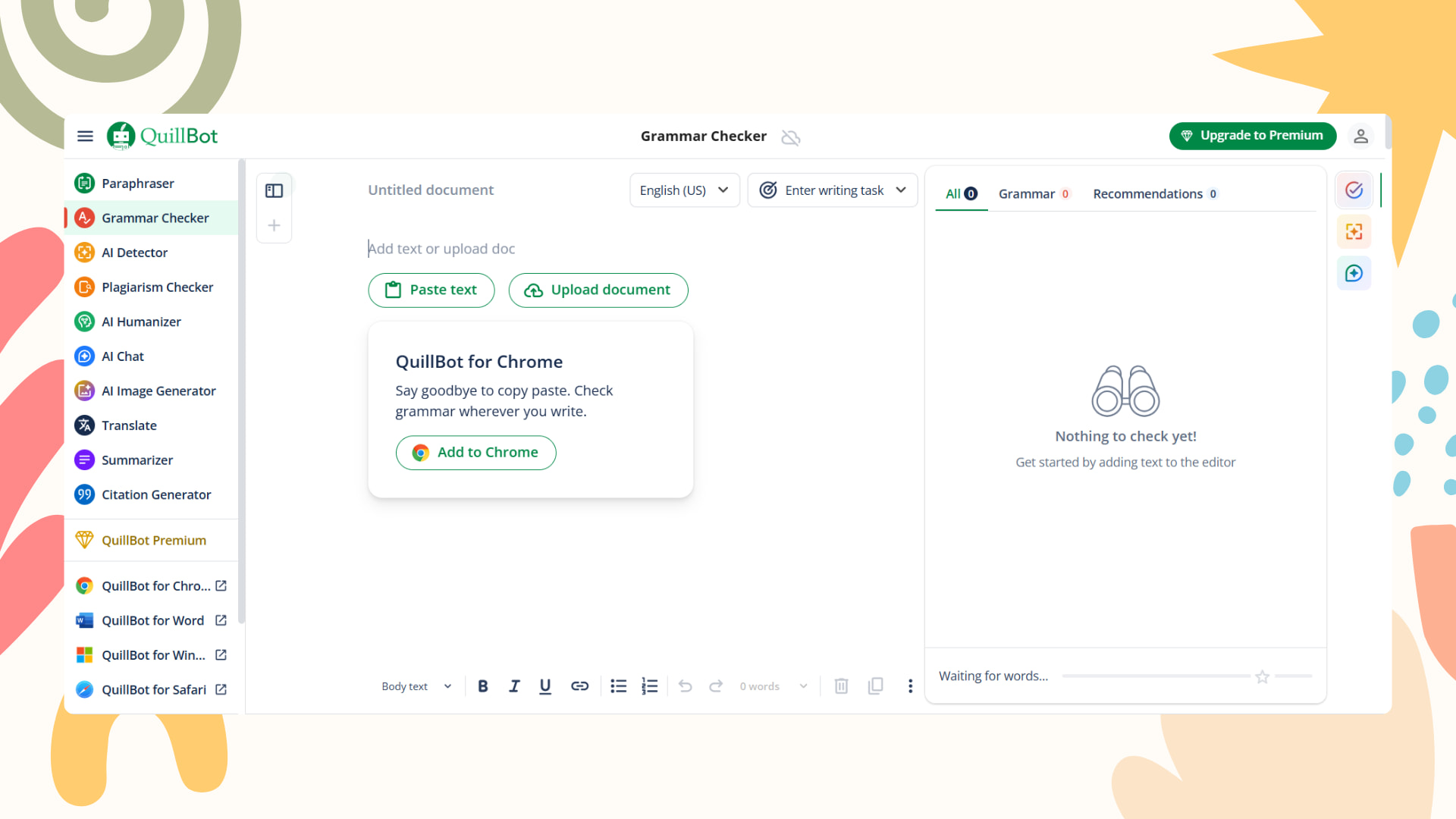Click the Upgrade to Premium button

(1252, 136)
